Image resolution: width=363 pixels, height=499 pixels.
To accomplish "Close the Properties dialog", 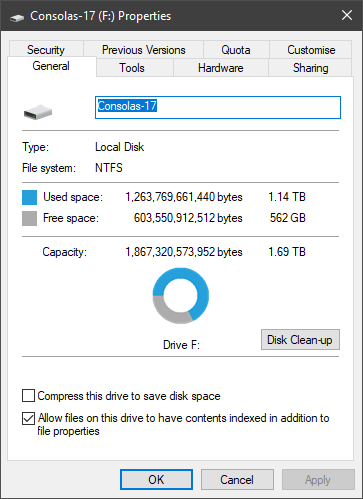I will coord(347,15).
